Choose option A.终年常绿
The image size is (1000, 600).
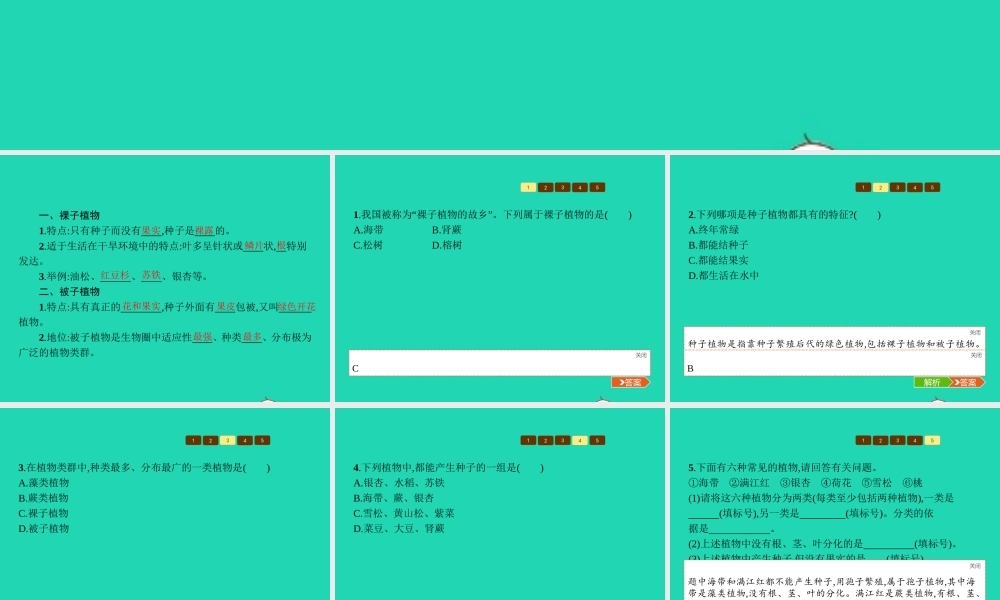click(x=714, y=230)
